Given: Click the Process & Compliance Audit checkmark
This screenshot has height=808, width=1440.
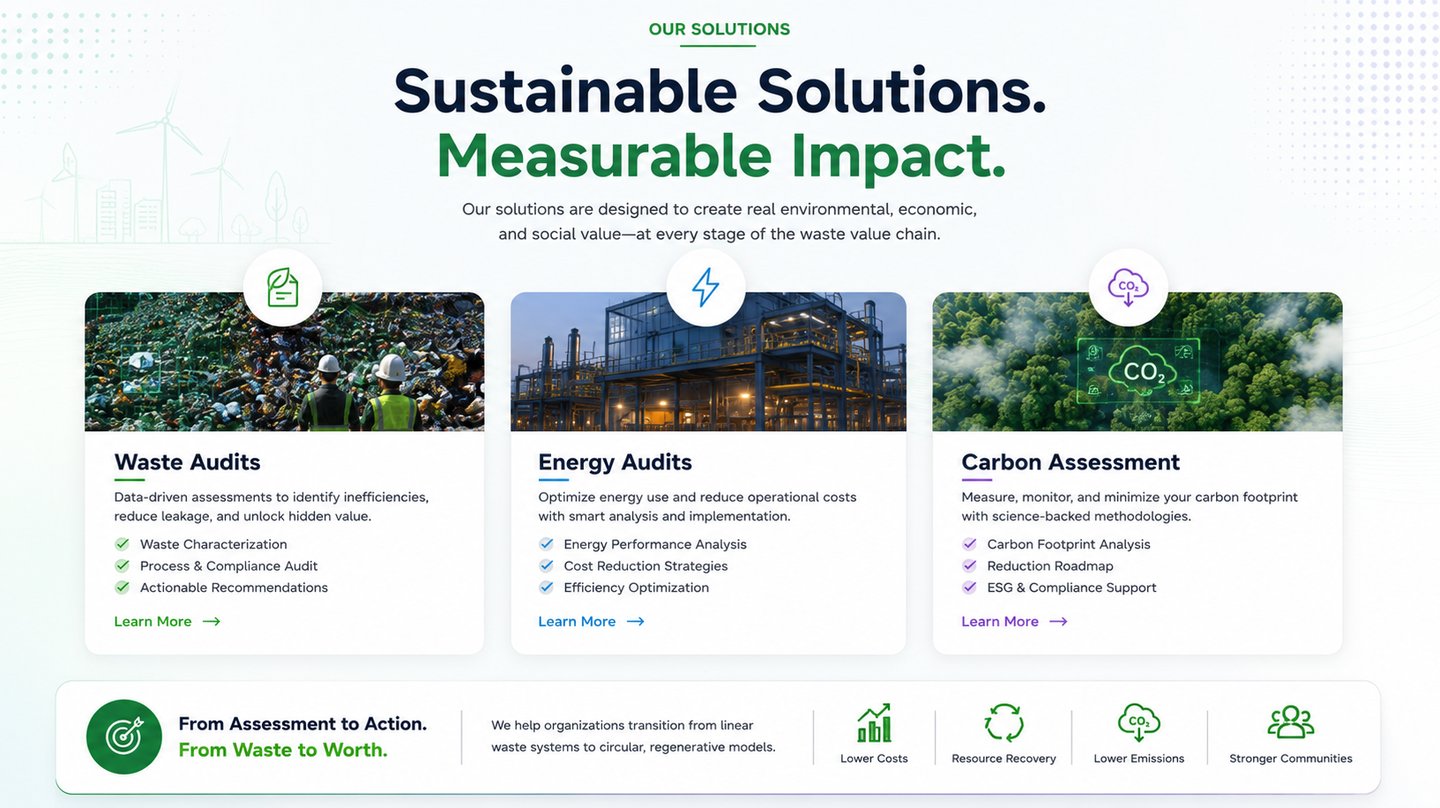Looking at the screenshot, I should pyautogui.click(x=122, y=566).
